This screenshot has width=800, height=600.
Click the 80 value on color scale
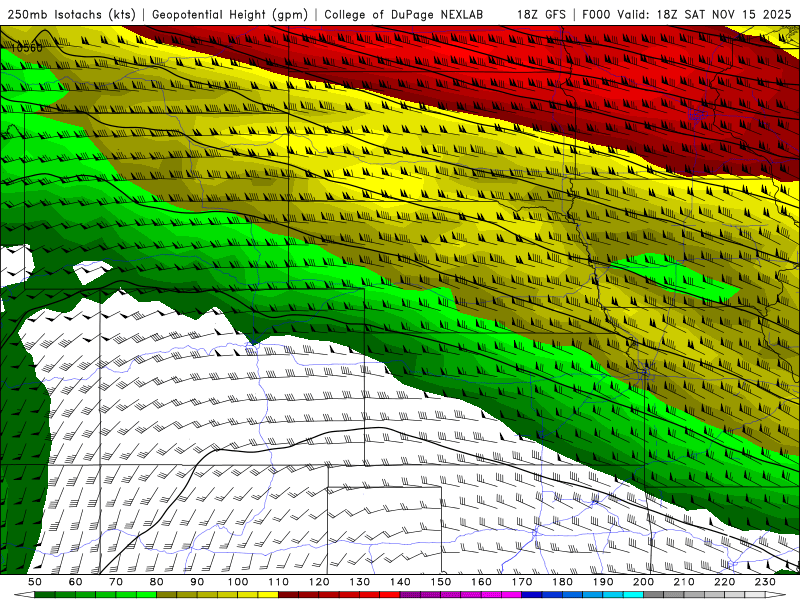[157, 582]
